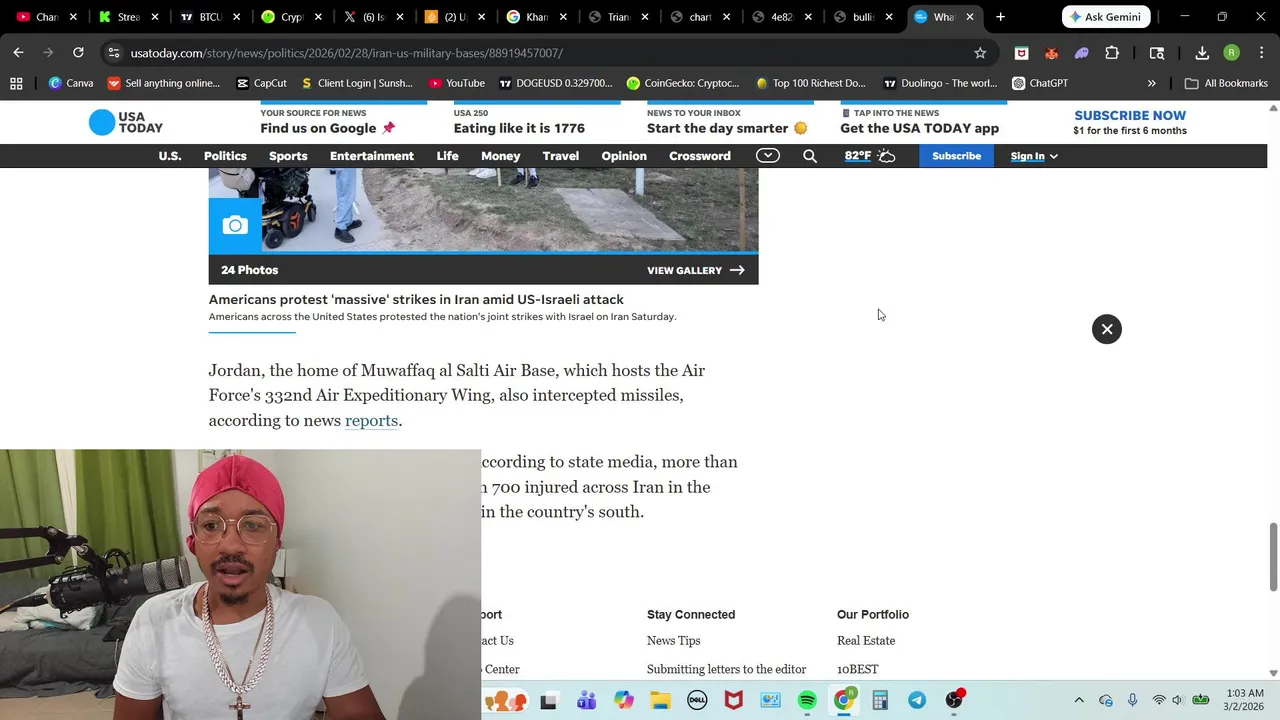Reload the USA Today page
1280x720 pixels.
point(78,52)
